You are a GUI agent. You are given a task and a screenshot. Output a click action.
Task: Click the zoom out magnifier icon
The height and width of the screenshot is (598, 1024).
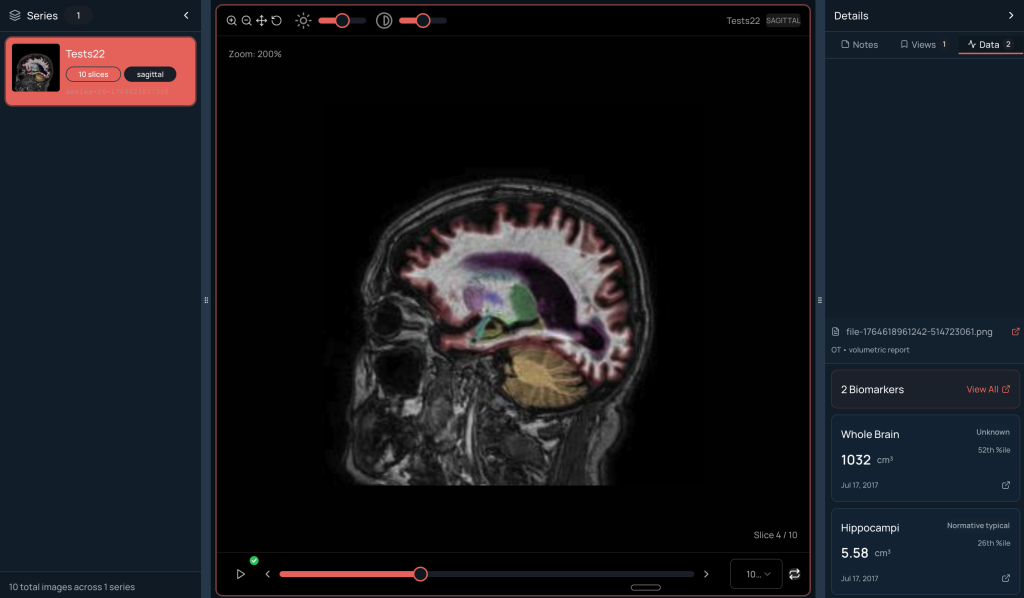click(x=246, y=20)
